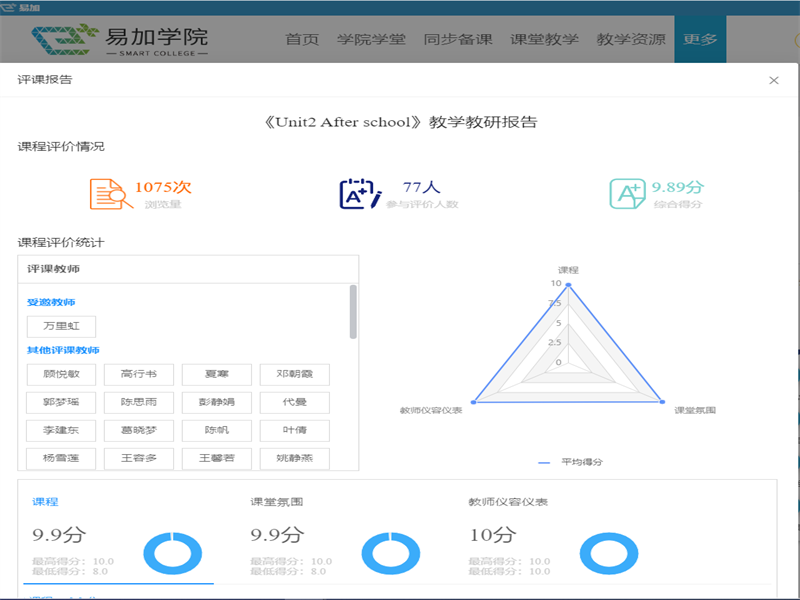Screen dimensions: 800x600
Task: Click the 课程 vertex on radar chart
Action: tap(568, 285)
